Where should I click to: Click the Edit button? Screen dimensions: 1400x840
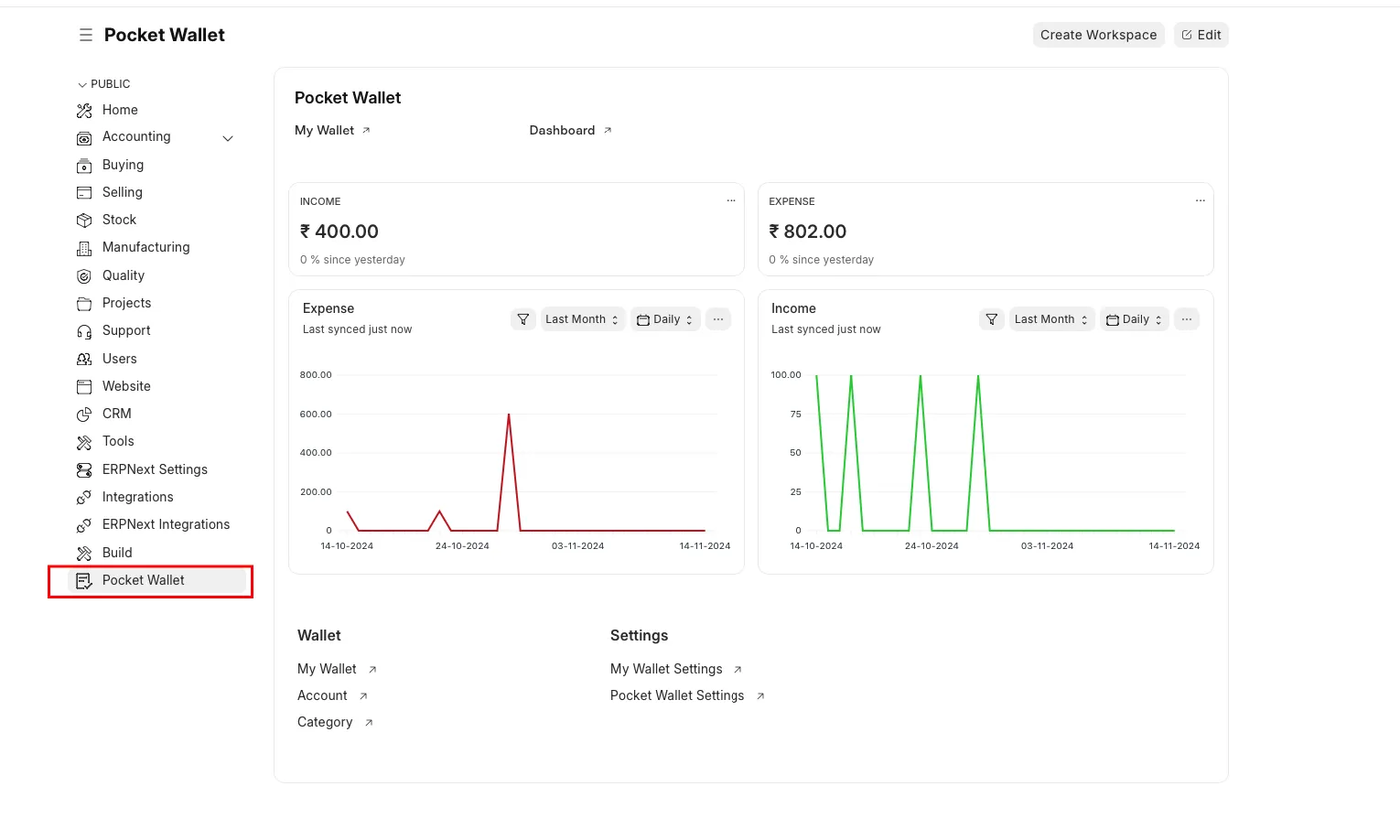1201,35
